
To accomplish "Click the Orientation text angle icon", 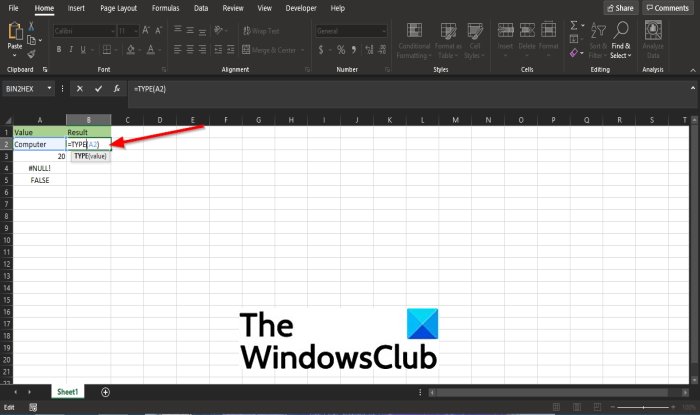I will 218,30.
